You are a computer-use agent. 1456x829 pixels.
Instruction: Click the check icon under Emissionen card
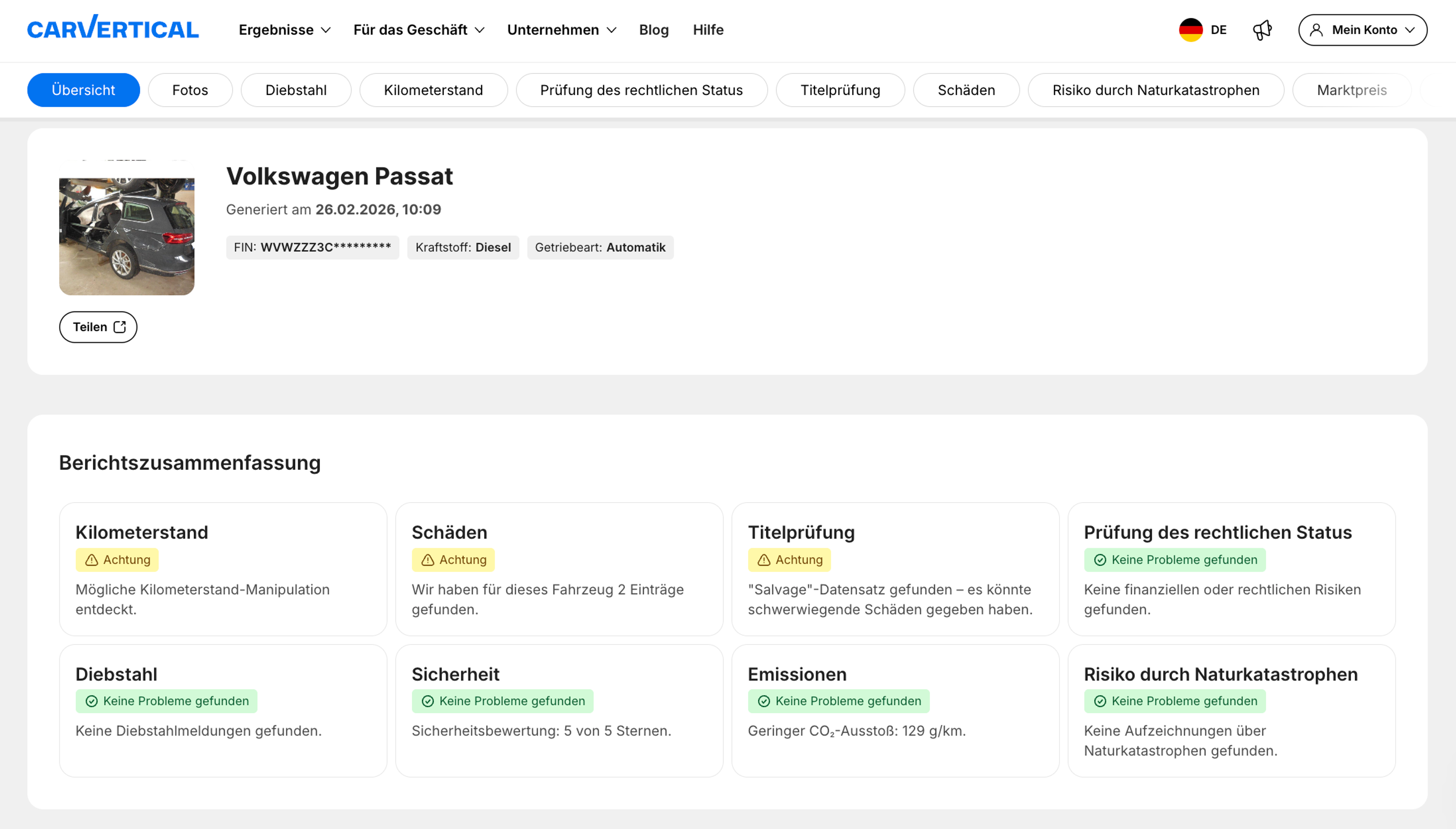(x=764, y=702)
